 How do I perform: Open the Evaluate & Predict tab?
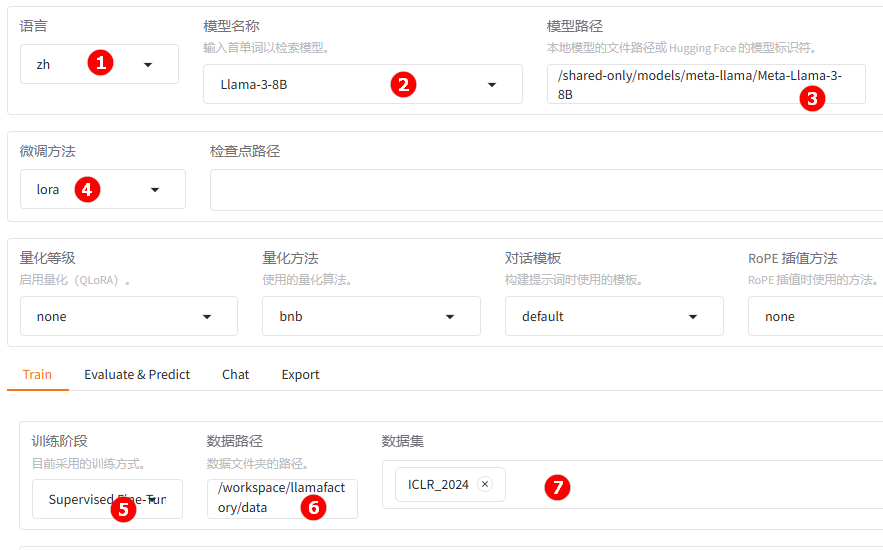[137, 375]
